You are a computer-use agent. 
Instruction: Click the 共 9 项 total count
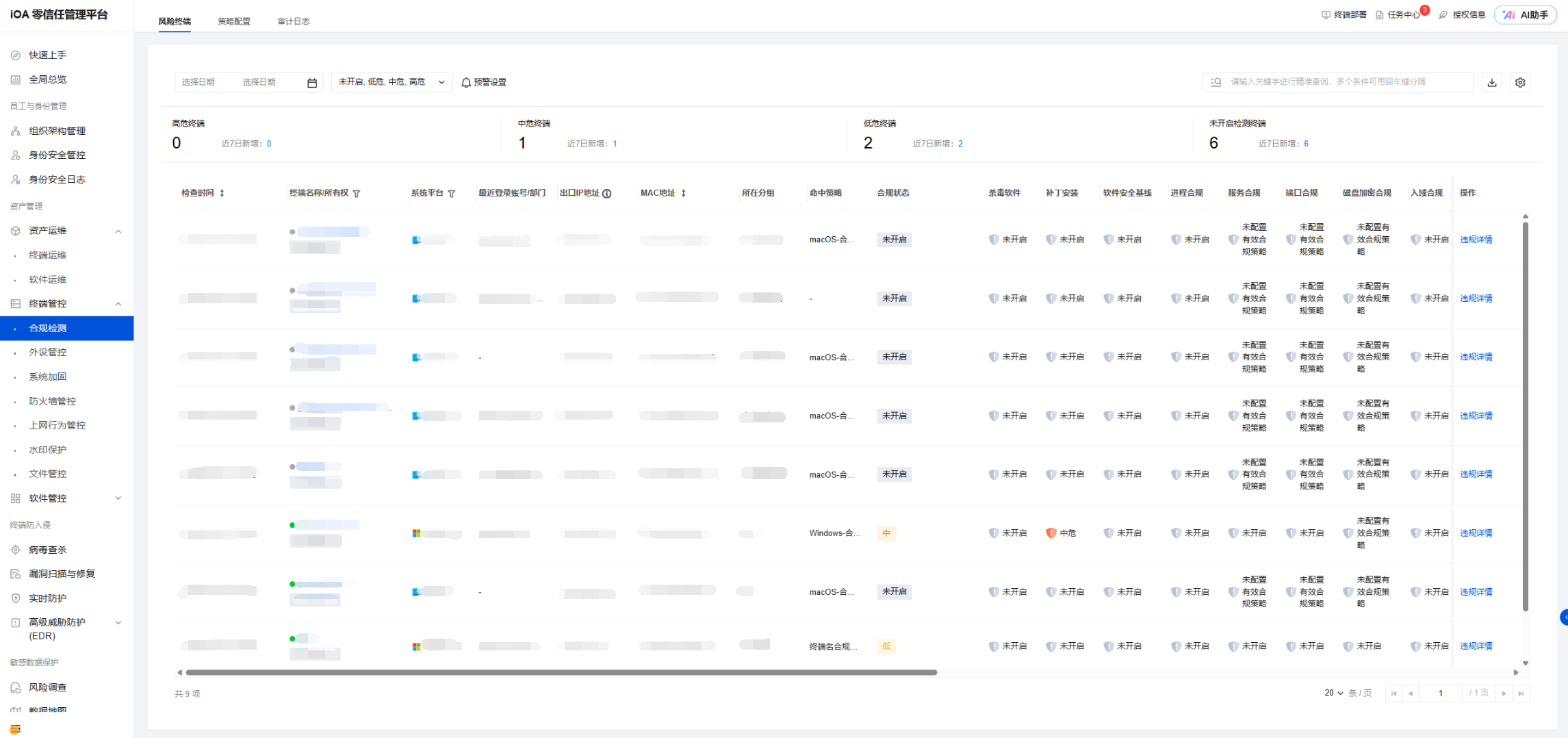[188, 694]
